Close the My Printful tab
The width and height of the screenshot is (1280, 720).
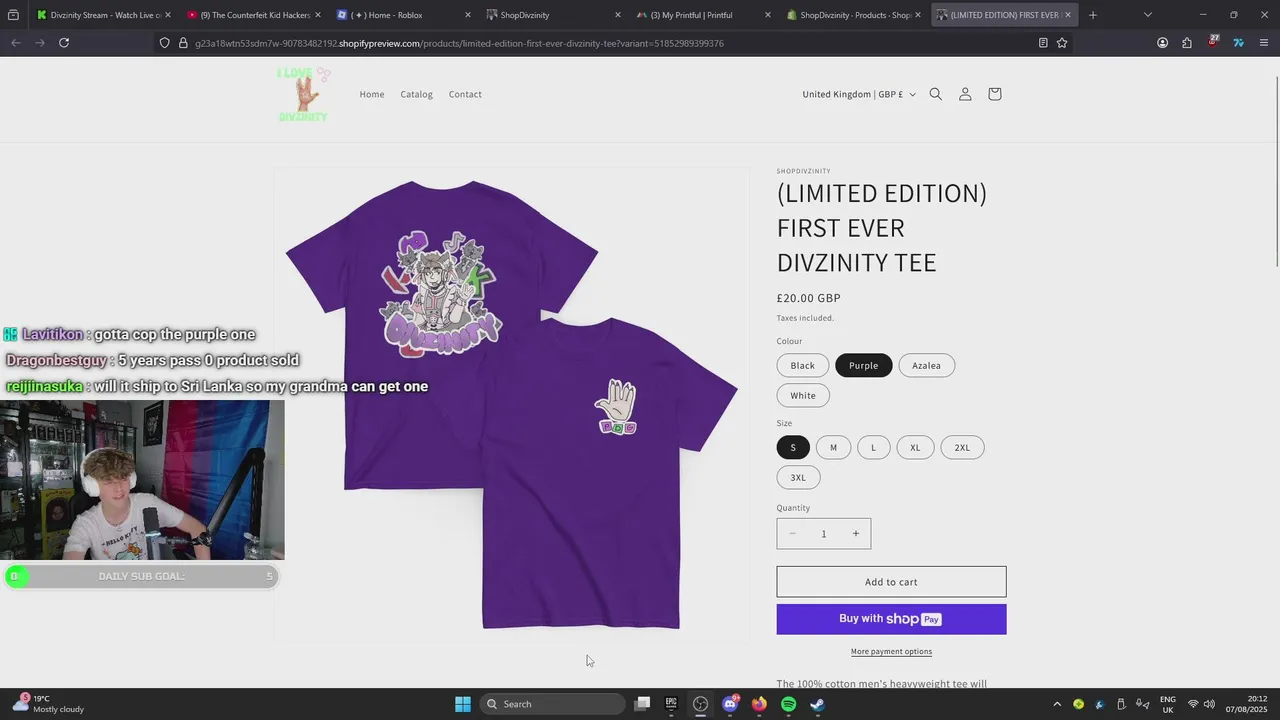767,15
